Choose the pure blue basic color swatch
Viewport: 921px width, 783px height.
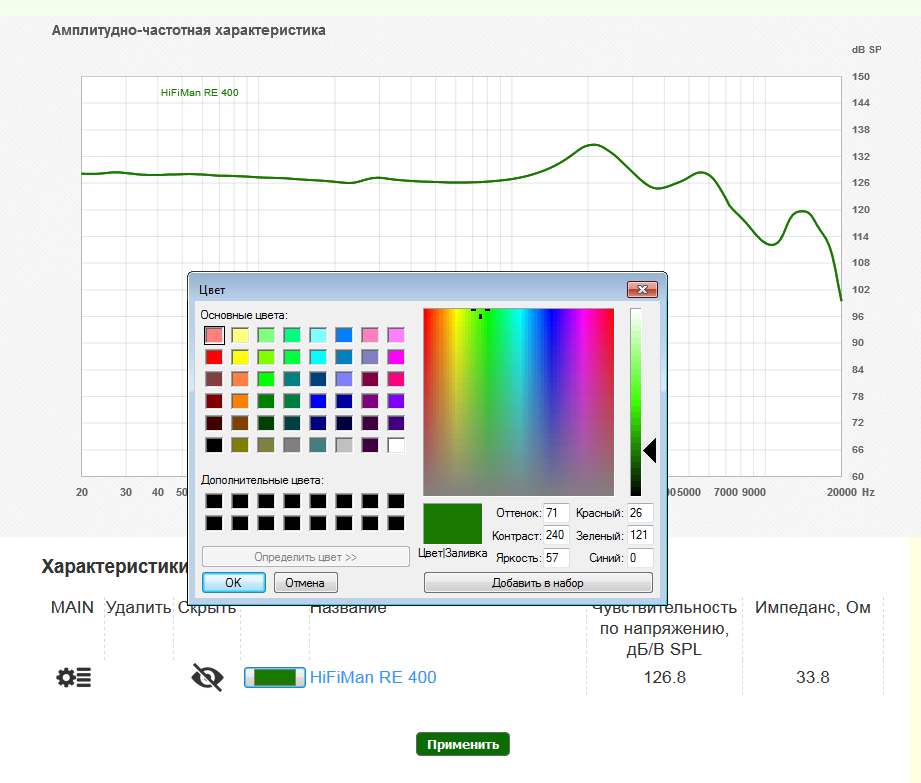(x=318, y=401)
